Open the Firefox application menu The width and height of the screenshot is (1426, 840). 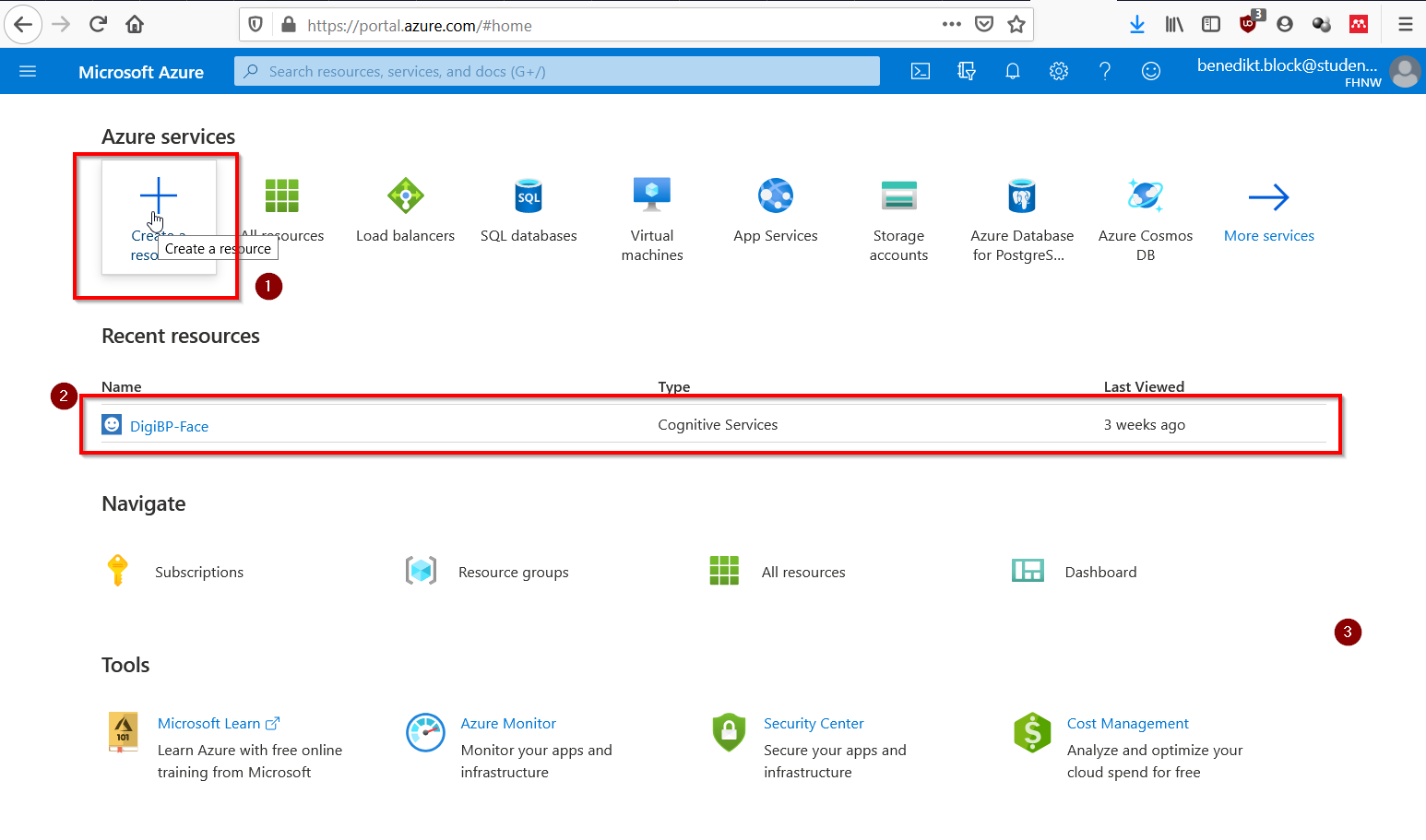click(x=1406, y=24)
